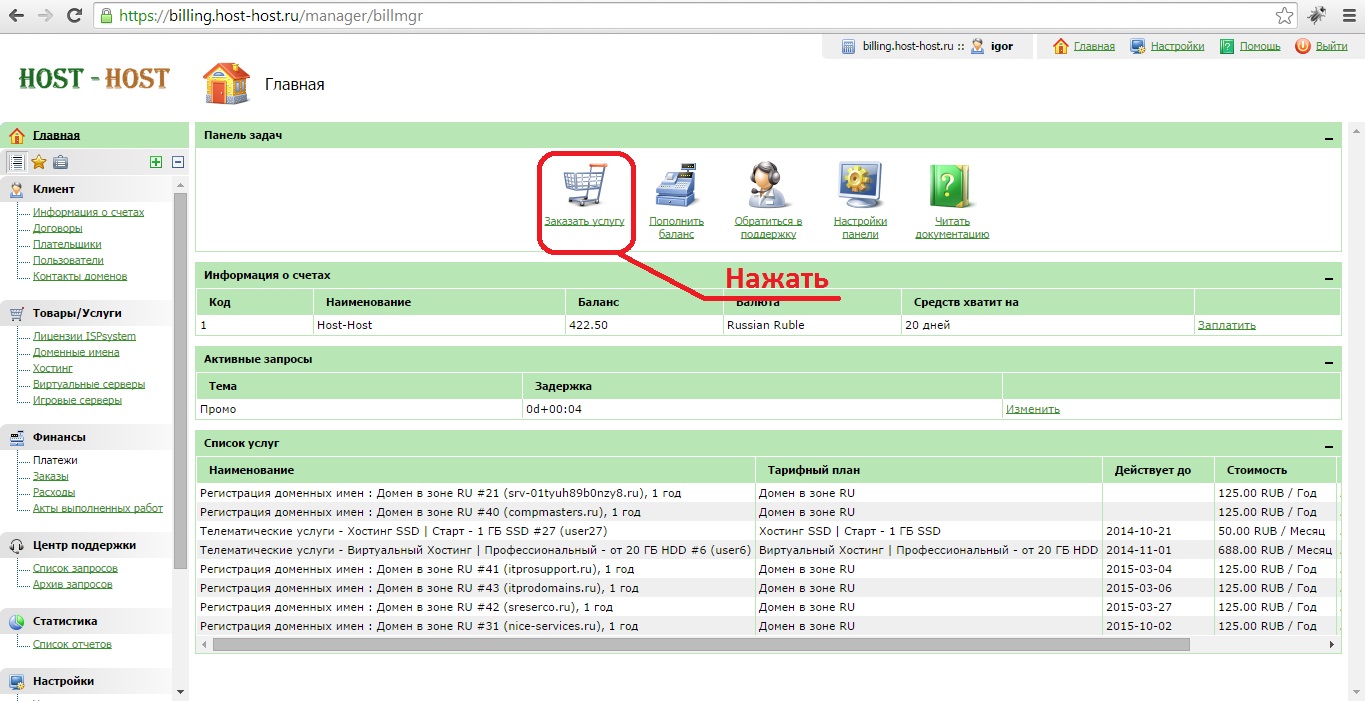The width and height of the screenshot is (1365, 701).
Task: Click the briefcase icon in sidebar toolbar
Action: pyautogui.click(x=61, y=162)
